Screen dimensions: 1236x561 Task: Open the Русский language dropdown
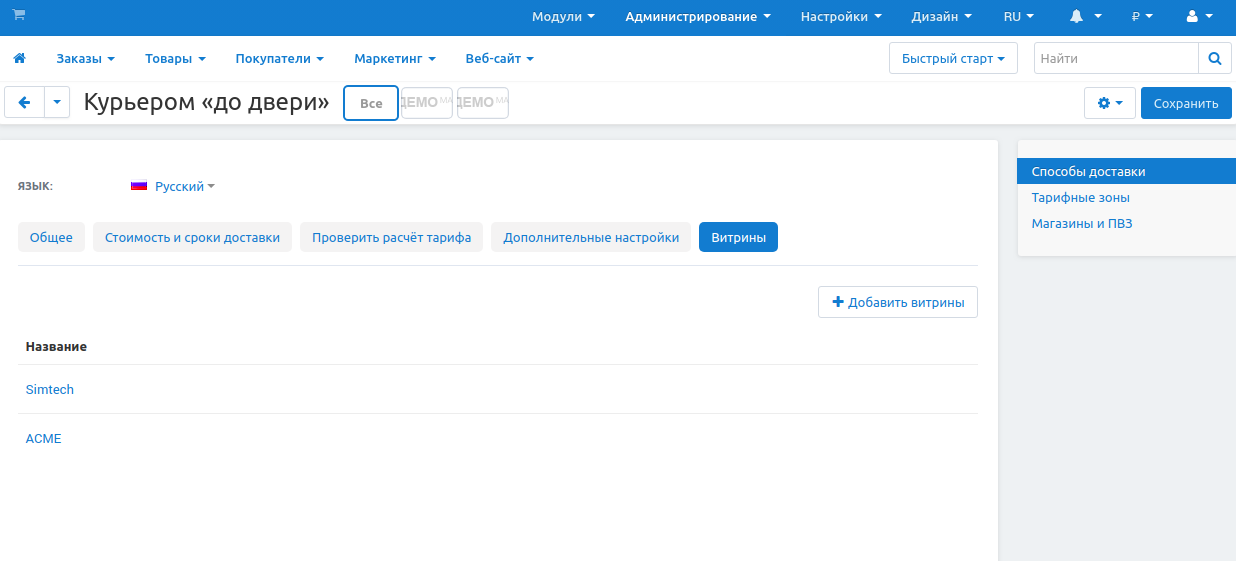(173, 187)
